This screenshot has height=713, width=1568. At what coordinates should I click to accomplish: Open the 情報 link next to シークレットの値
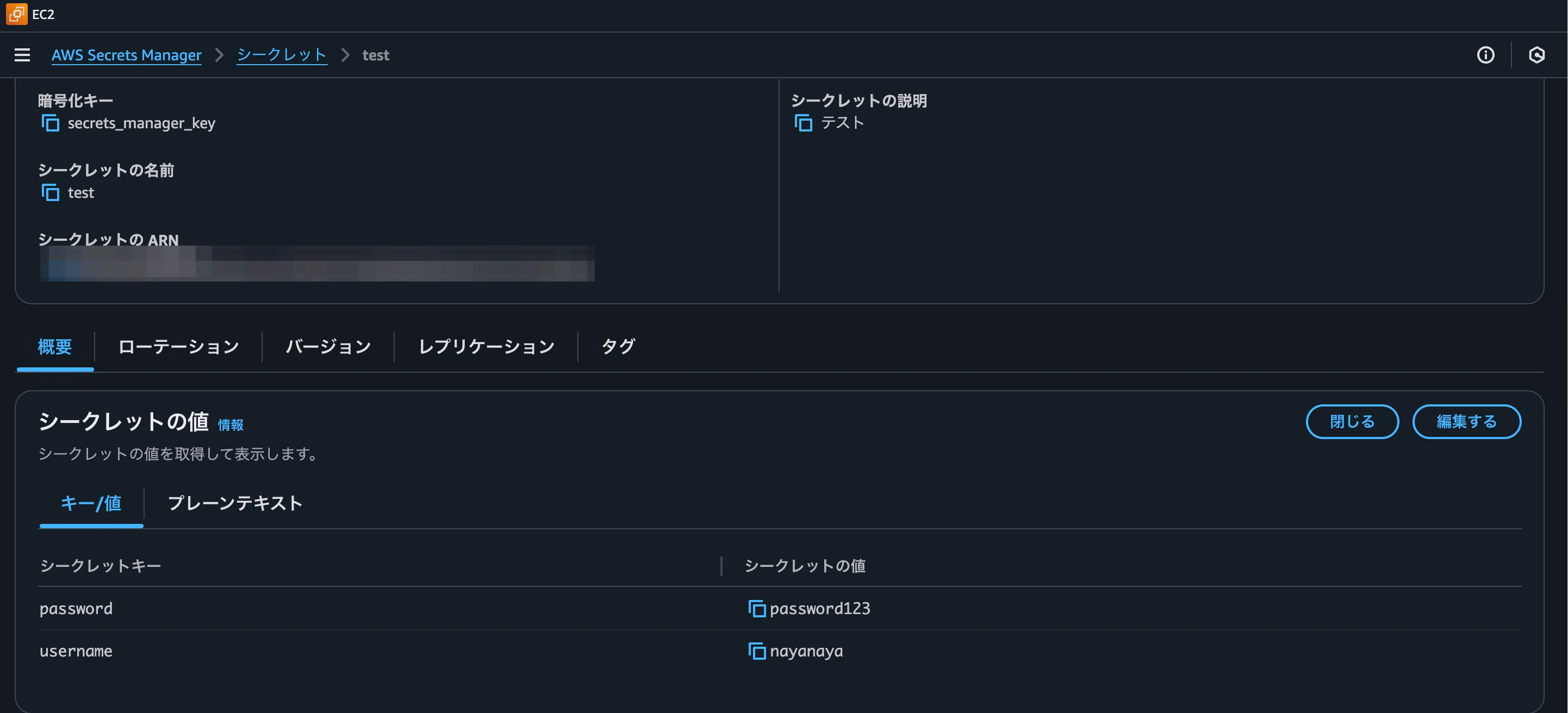tap(231, 424)
